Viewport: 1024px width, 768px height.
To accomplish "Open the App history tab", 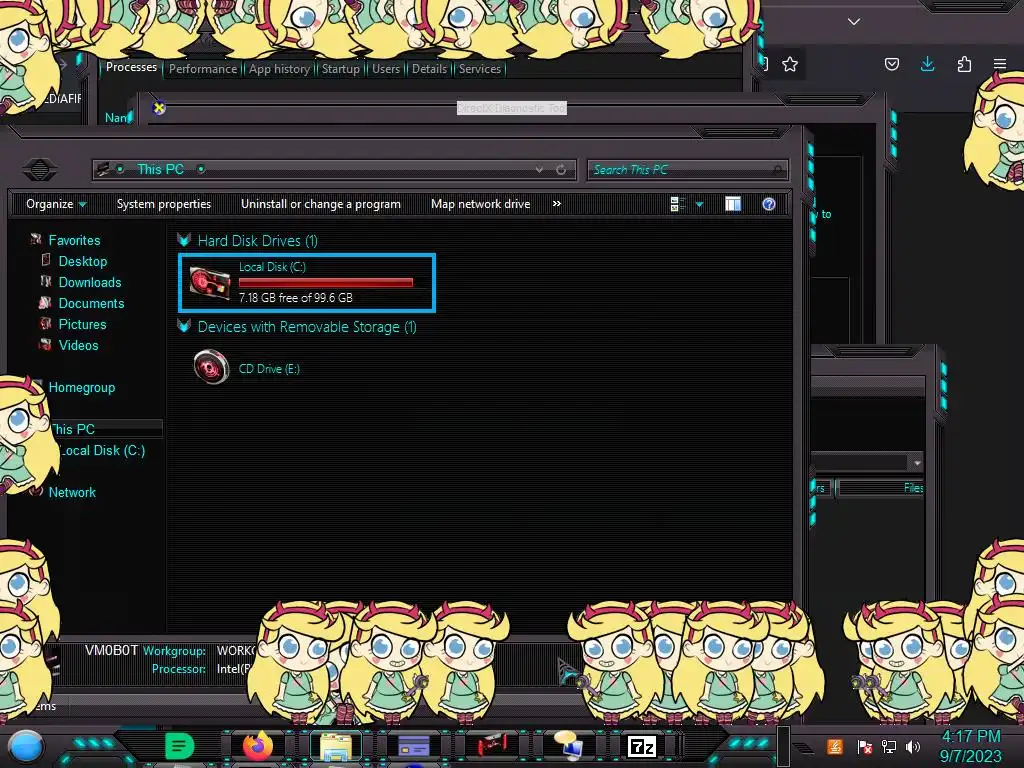I will tap(280, 69).
